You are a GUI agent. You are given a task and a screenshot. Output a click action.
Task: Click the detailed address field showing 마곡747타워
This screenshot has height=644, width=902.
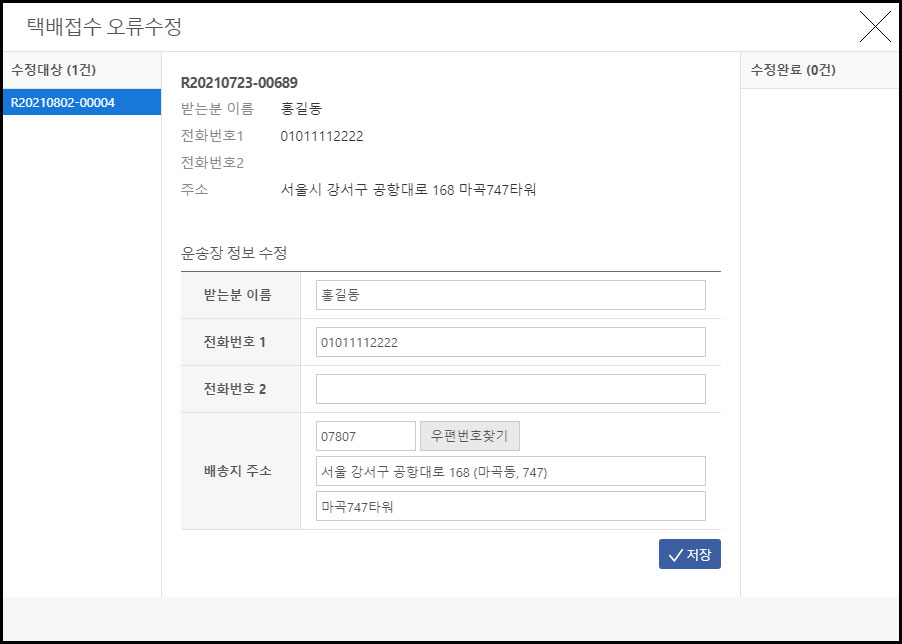(510, 506)
